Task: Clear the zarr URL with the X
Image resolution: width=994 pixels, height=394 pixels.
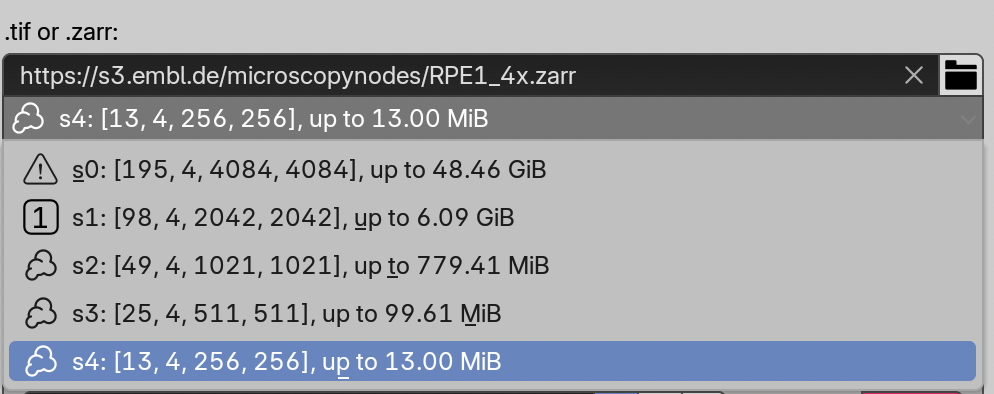Action: [x=913, y=76]
